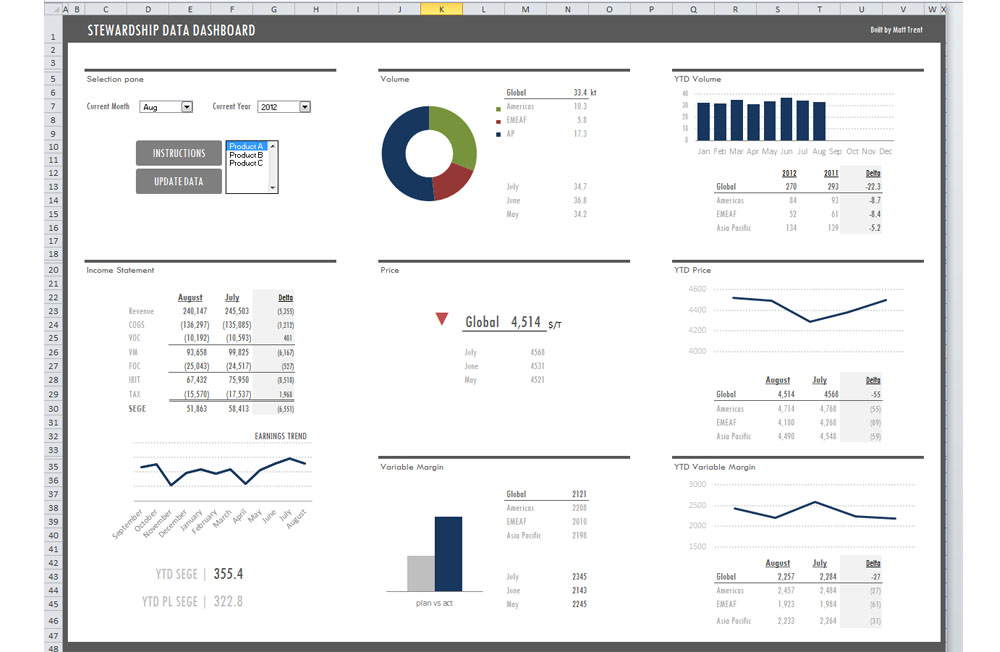Select Product A in the list box

click(x=246, y=146)
